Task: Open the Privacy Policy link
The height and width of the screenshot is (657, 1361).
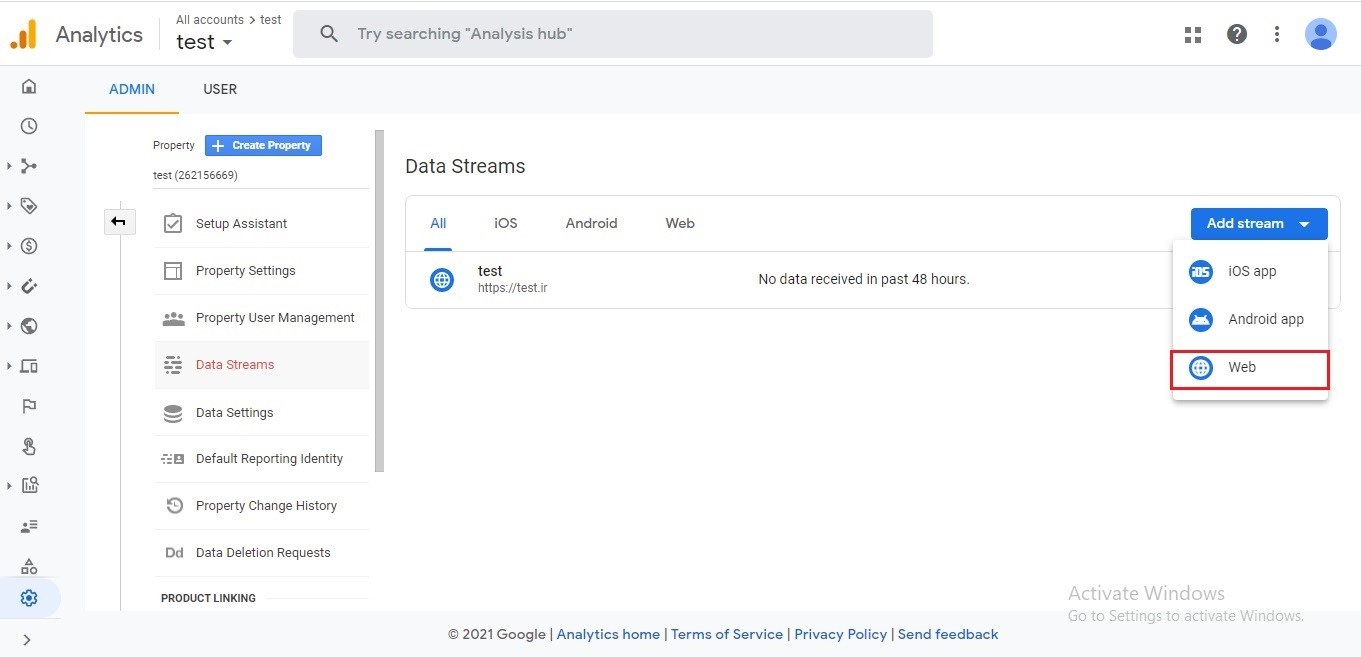Action: (x=840, y=634)
